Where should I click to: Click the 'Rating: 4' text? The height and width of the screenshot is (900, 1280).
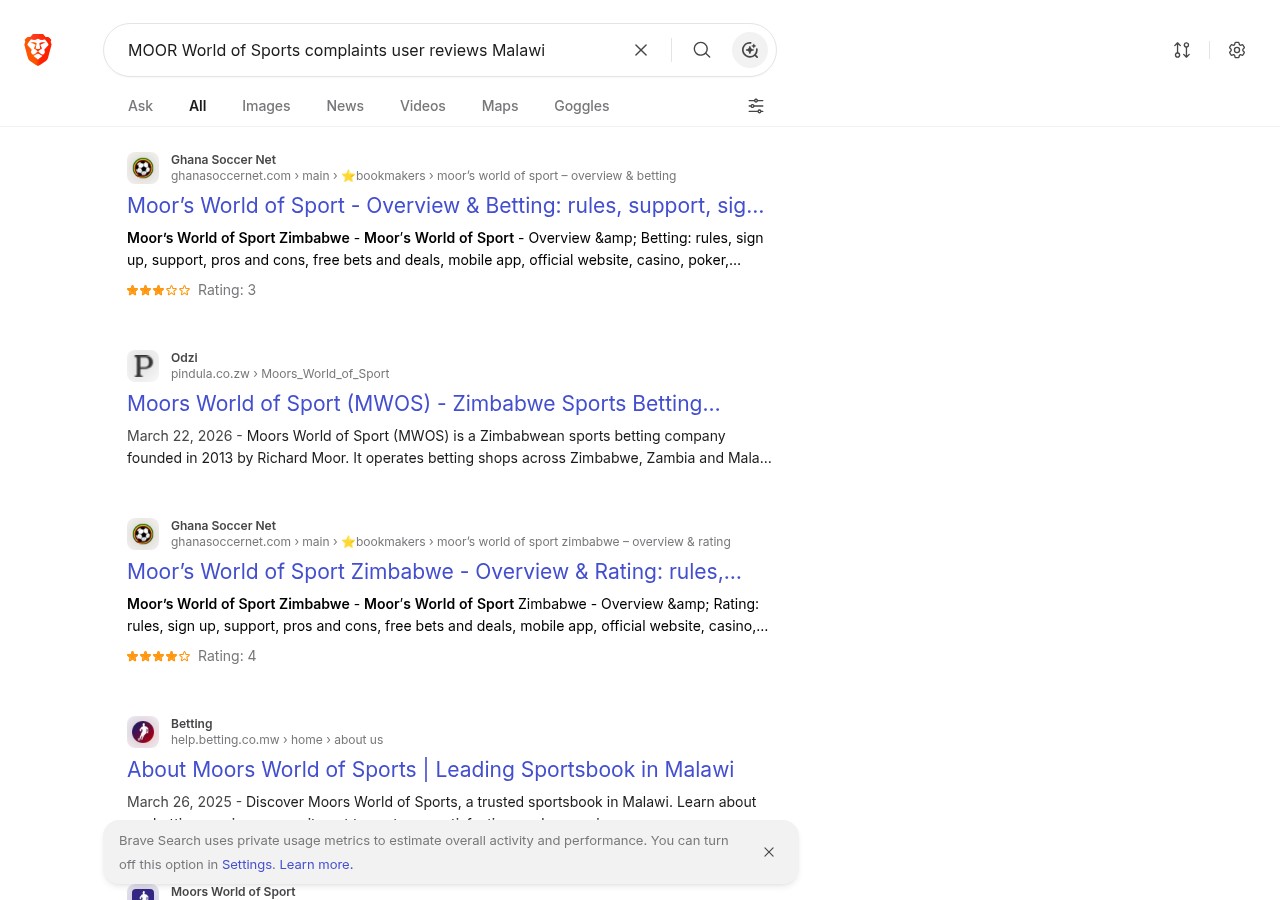(227, 656)
